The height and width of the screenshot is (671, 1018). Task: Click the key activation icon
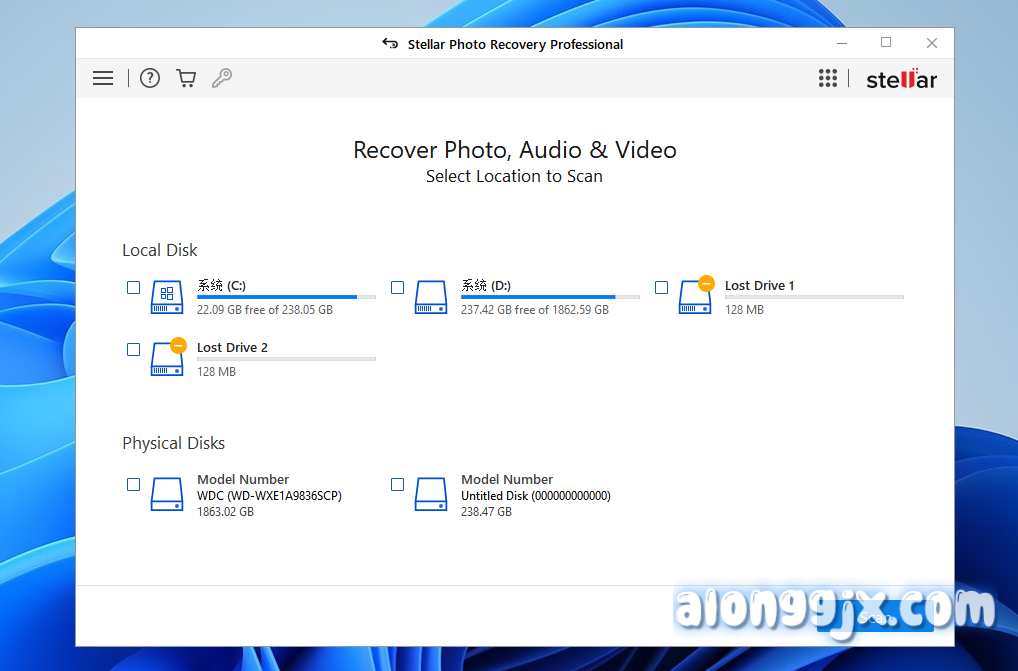click(x=222, y=78)
